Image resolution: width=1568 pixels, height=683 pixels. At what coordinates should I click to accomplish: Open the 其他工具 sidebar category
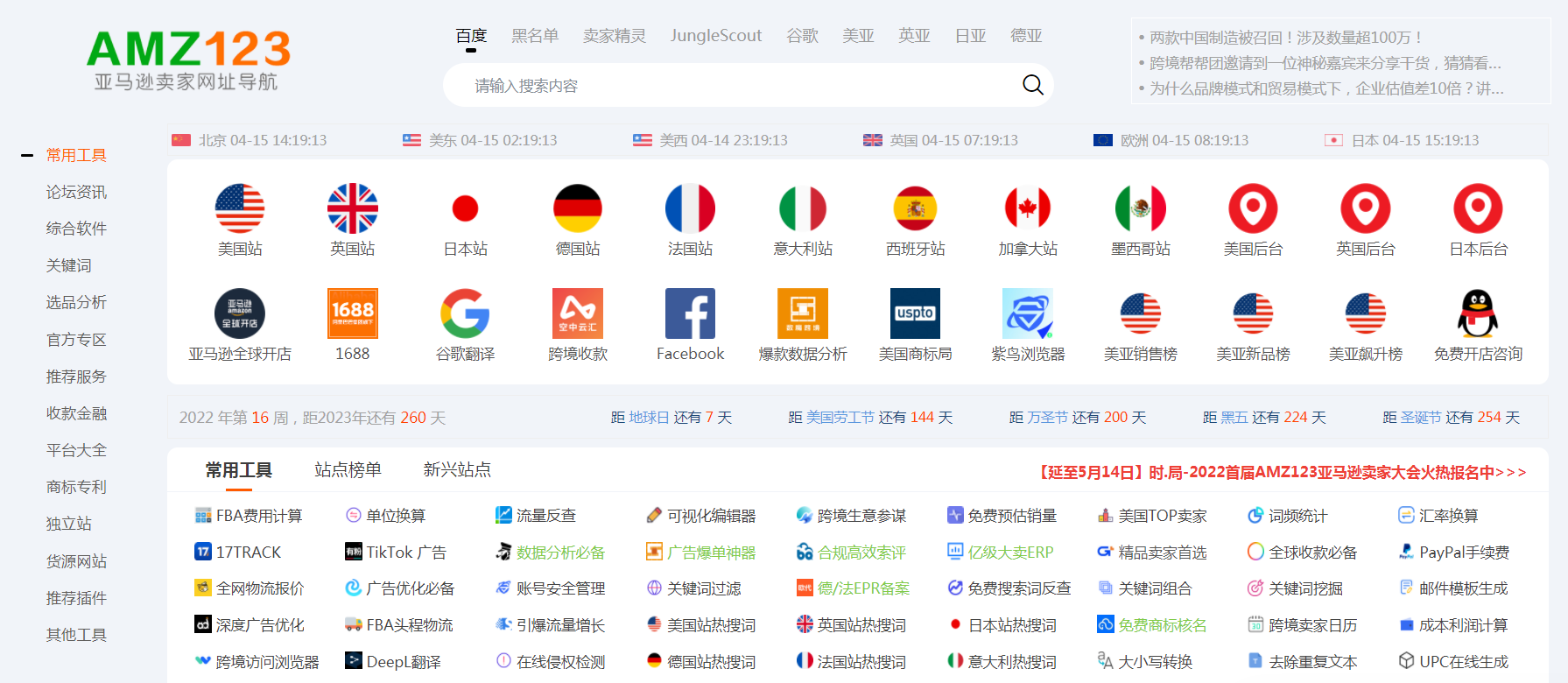[x=76, y=635]
